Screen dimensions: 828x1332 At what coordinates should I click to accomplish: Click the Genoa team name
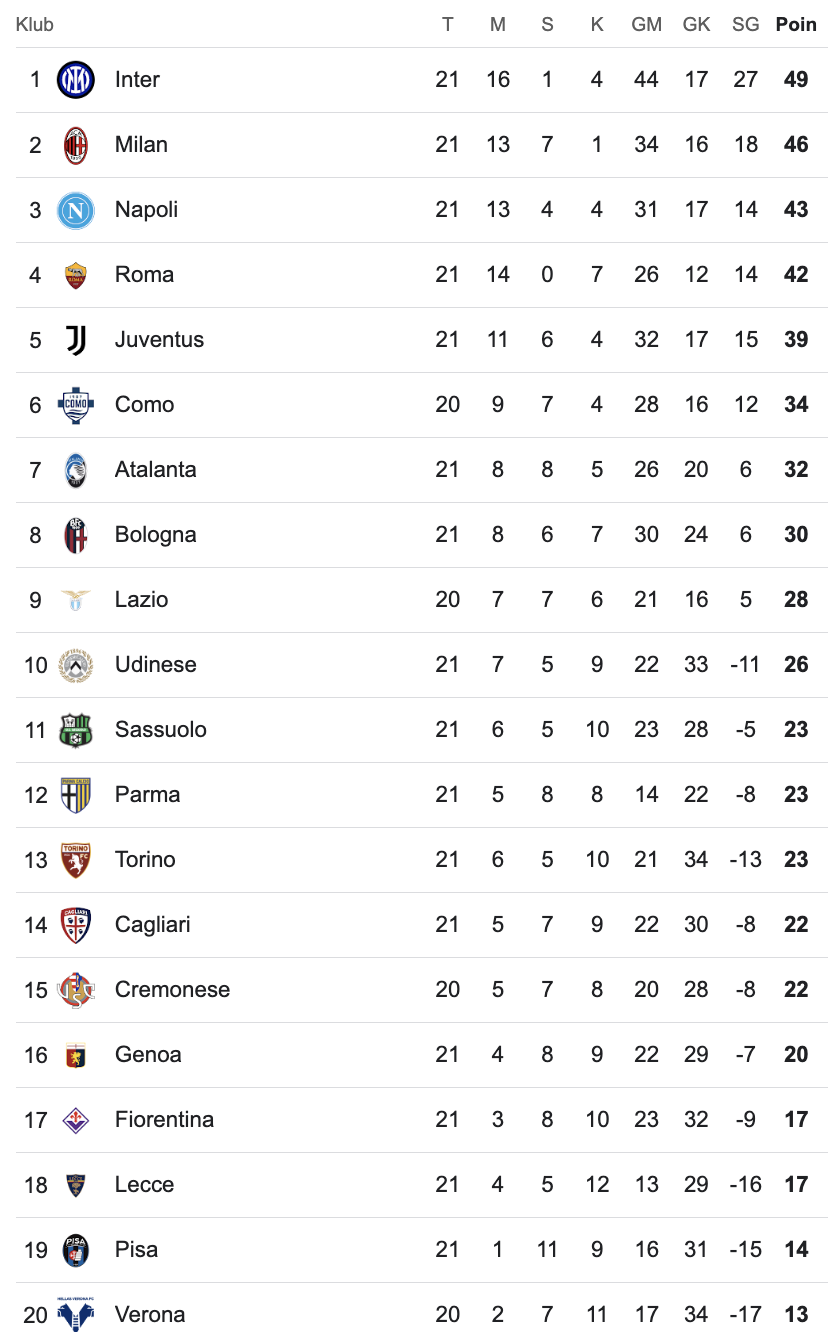pos(148,1055)
